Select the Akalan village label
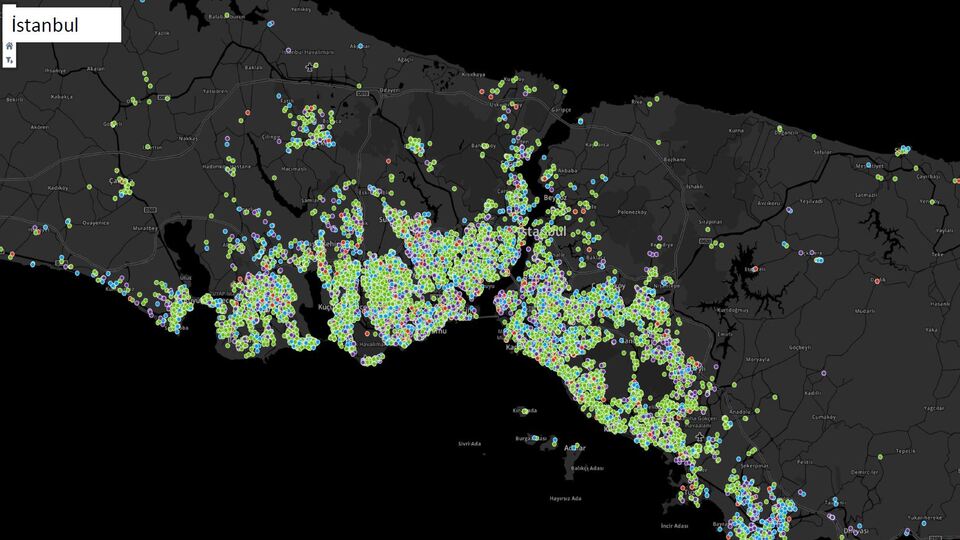Image resolution: width=960 pixels, height=540 pixels. [x=96, y=68]
